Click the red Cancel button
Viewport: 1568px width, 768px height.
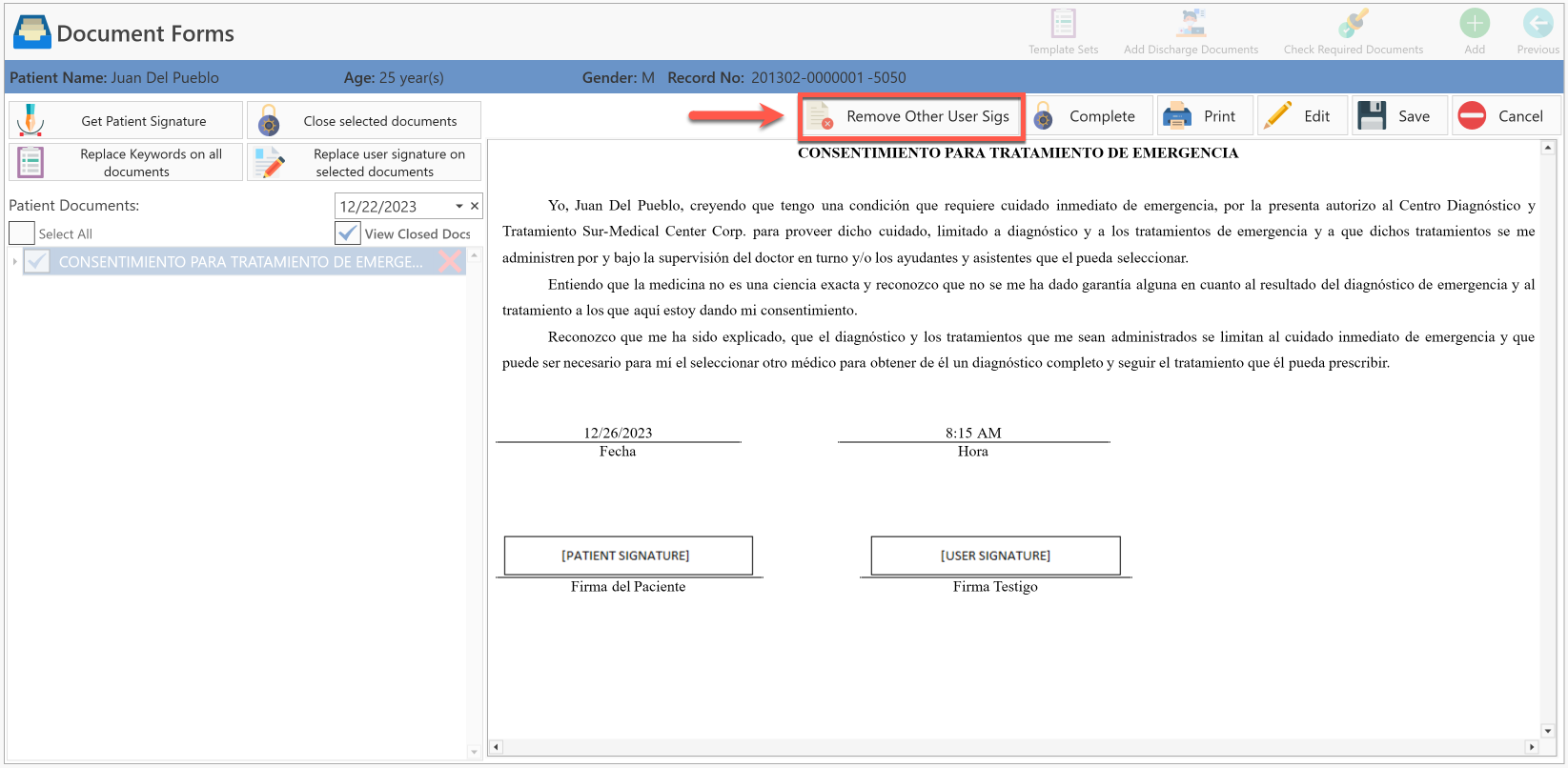pyautogui.click(x=1506, y=116)
